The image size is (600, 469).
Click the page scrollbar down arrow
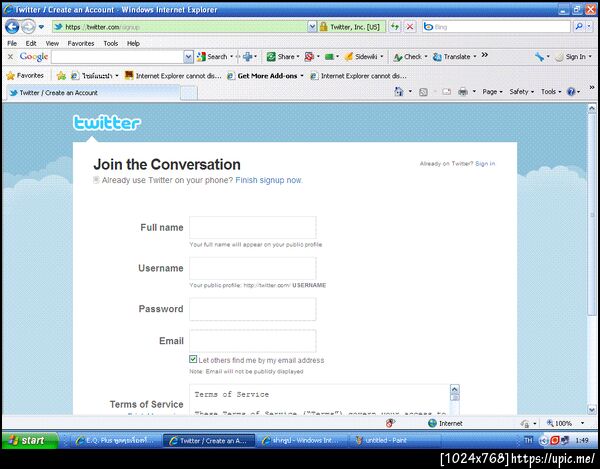pos(592,409)
